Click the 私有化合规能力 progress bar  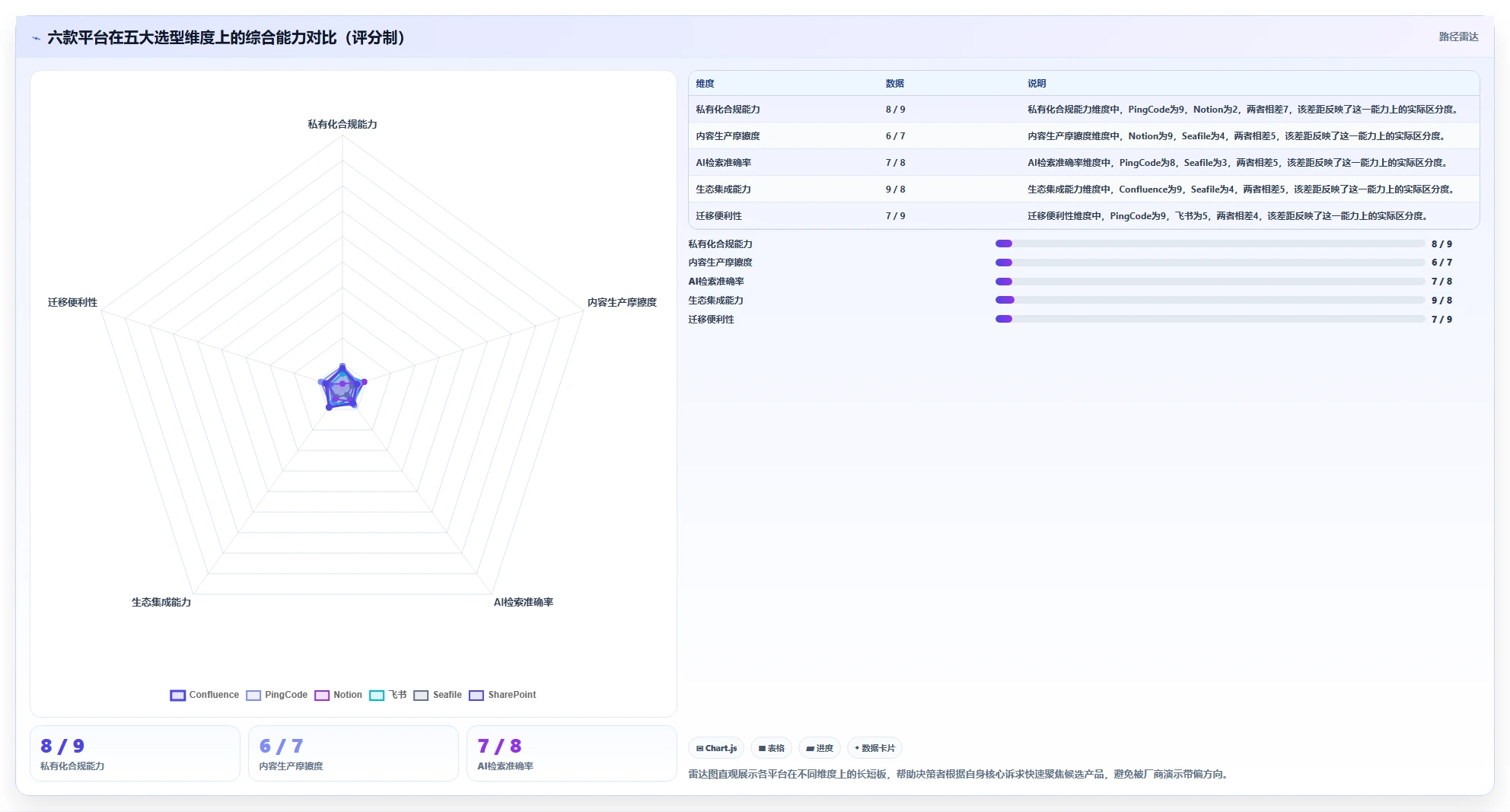pos(1210,244)
